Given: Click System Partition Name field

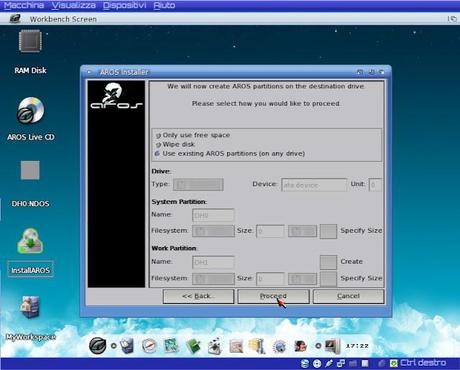Looking at the screenshot, I should [x=213, y=215].
